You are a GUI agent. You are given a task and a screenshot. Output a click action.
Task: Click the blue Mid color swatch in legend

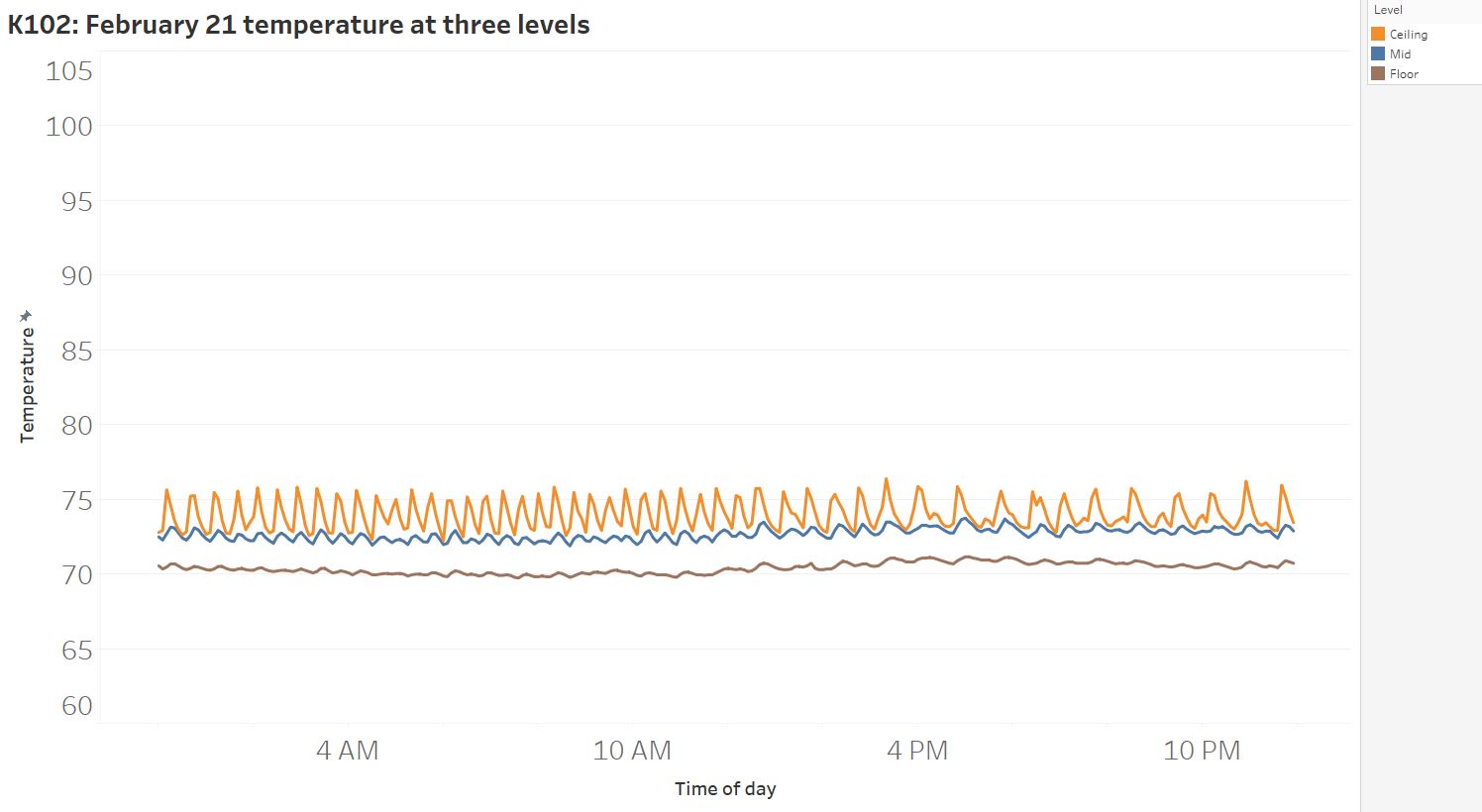(x=1378, y=54)
